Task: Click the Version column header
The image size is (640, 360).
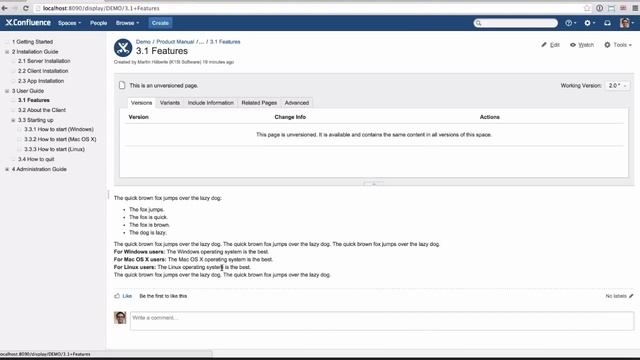Action: pos(138,117)
